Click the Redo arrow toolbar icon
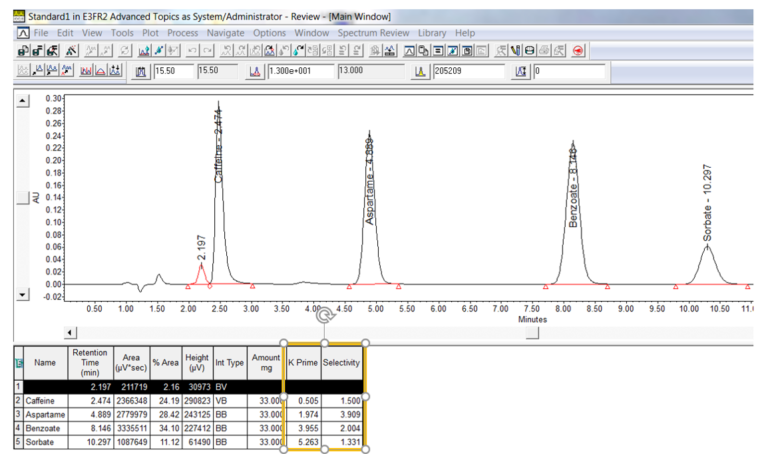This screenshot has width=768, height=454. point(208,50)
